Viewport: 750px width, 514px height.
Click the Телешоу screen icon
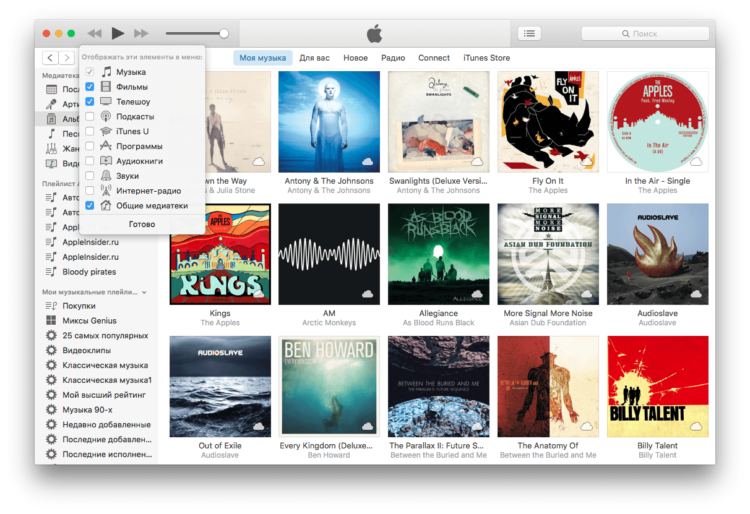click(106, 101)
